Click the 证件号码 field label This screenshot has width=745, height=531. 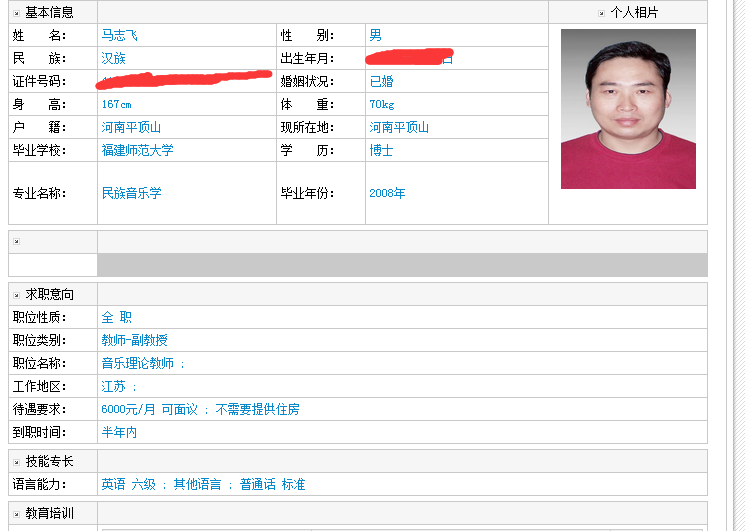coord(39,81)
